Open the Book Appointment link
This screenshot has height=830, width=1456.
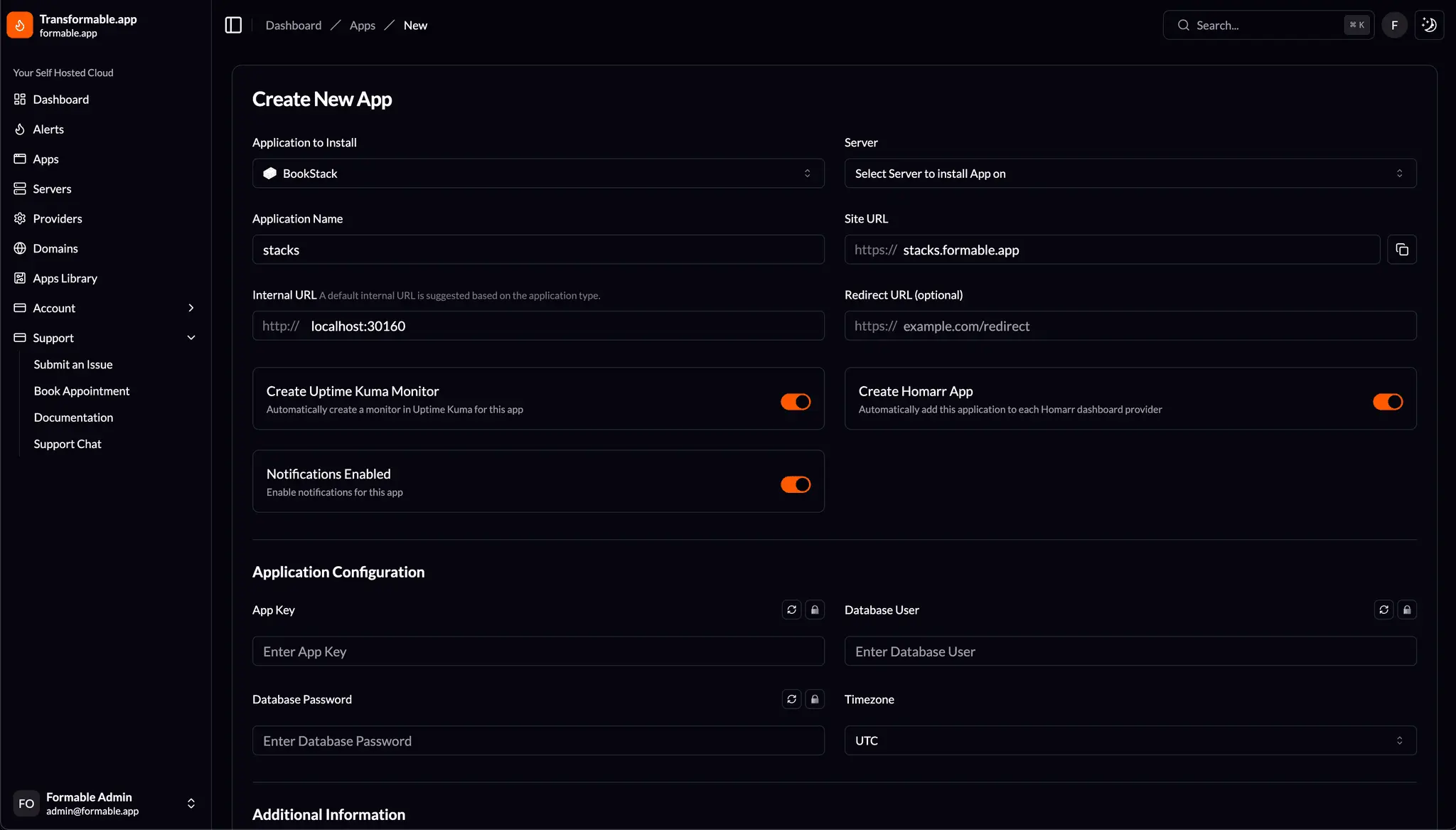coord(82,390)
